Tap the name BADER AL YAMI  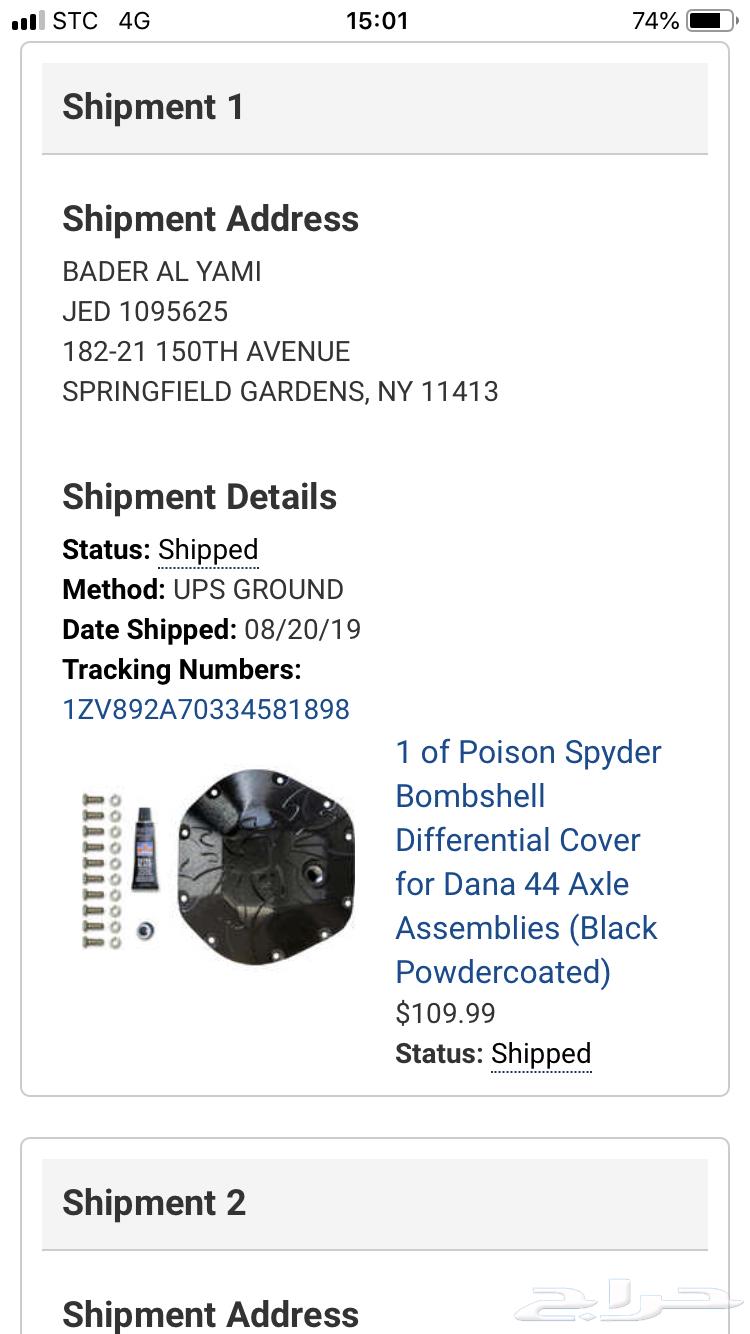(x=162, y=271)
